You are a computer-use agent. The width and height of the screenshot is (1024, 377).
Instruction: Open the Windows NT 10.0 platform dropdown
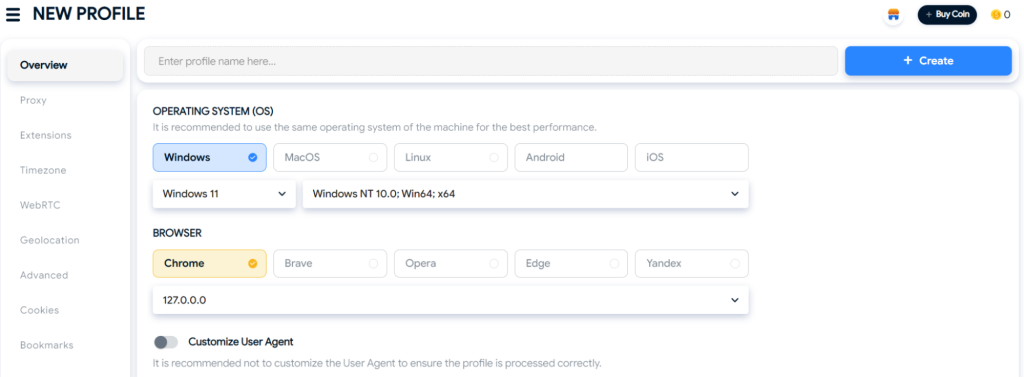526,194
